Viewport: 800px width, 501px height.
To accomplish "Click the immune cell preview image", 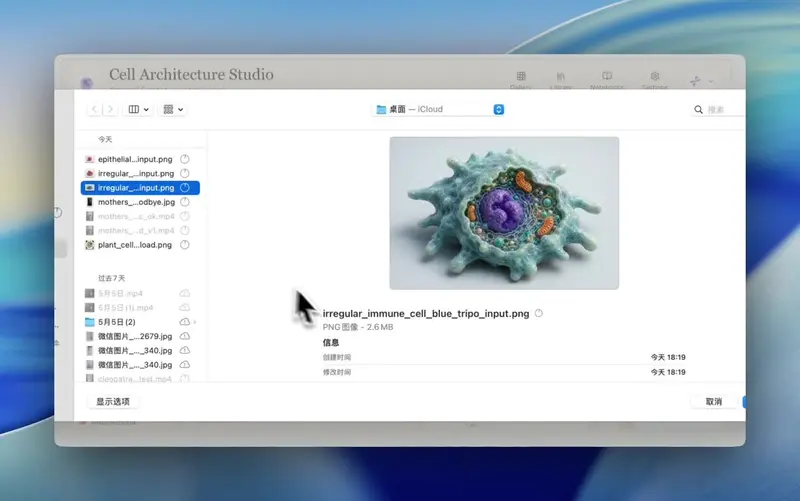I will pyautogui.click(x=504, y=213).
